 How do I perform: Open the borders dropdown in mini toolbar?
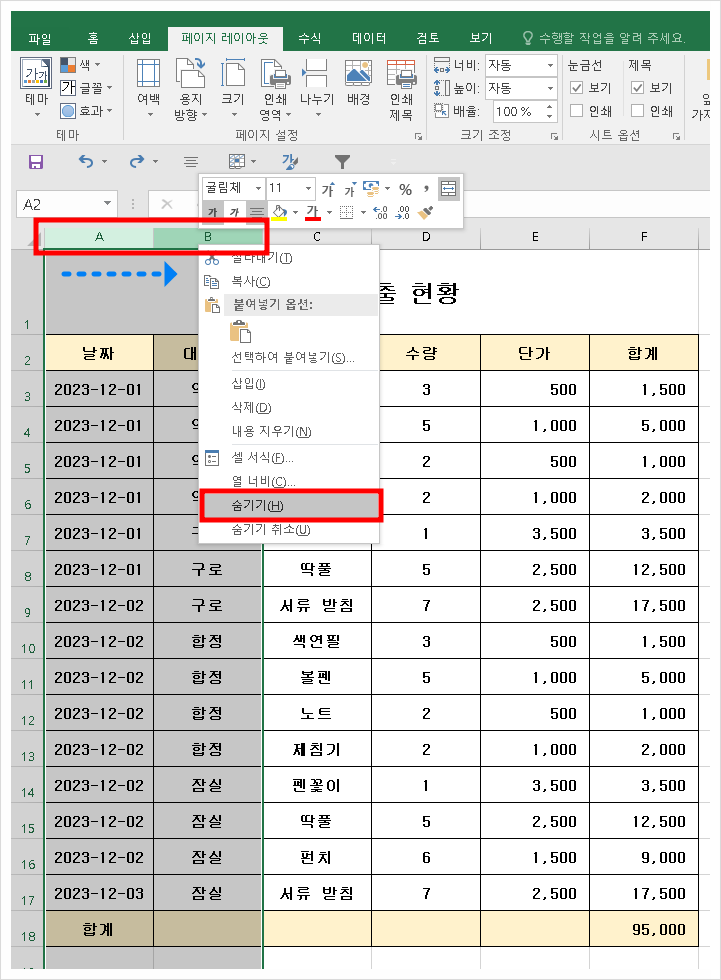tap(364, 213)
